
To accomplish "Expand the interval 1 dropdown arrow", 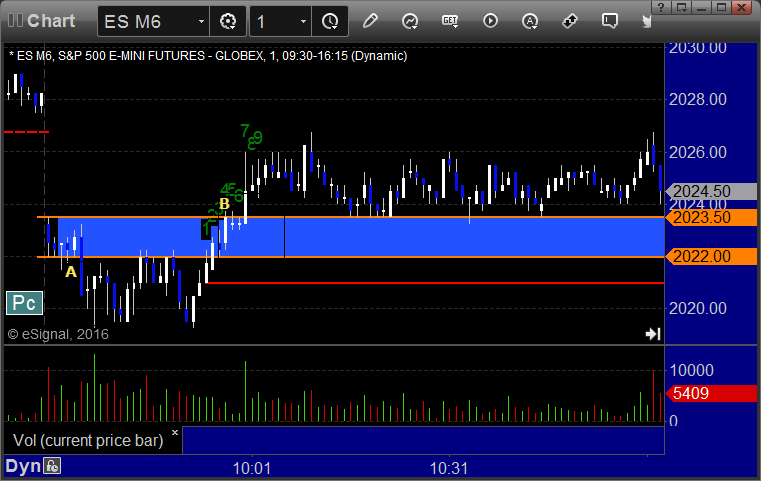I will point(303,21).
